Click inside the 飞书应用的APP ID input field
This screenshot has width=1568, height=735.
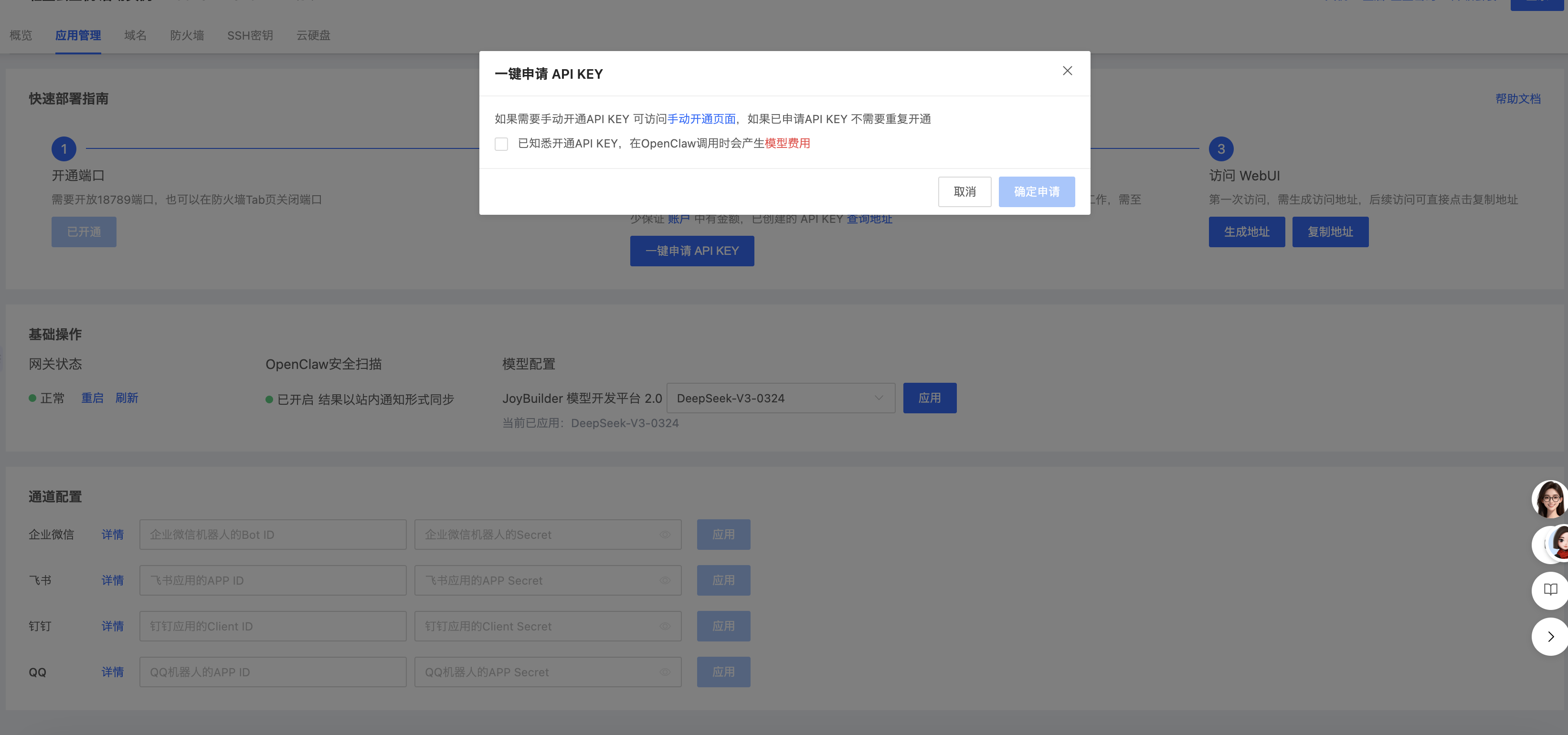(273, 580)
